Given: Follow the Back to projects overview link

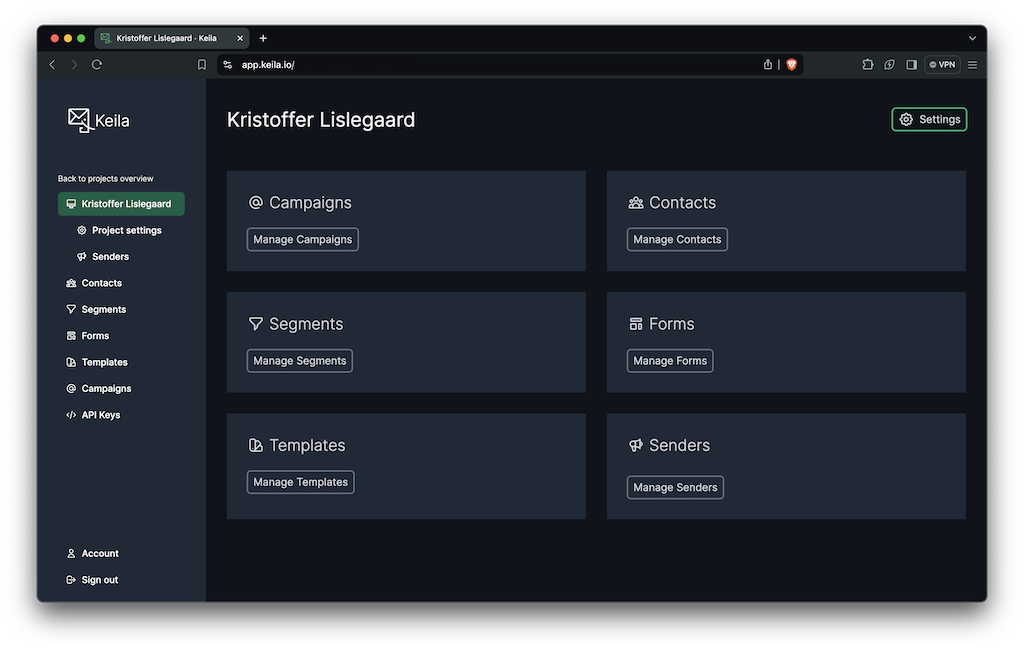Looking at the screenshot, I should (x=105, y=179).
